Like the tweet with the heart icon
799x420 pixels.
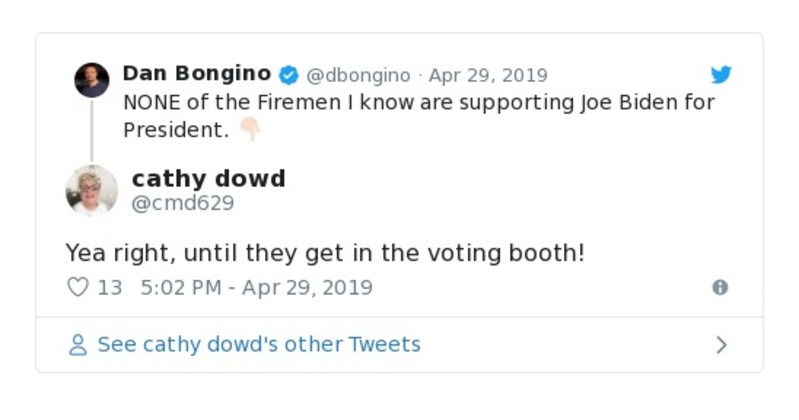78,288
